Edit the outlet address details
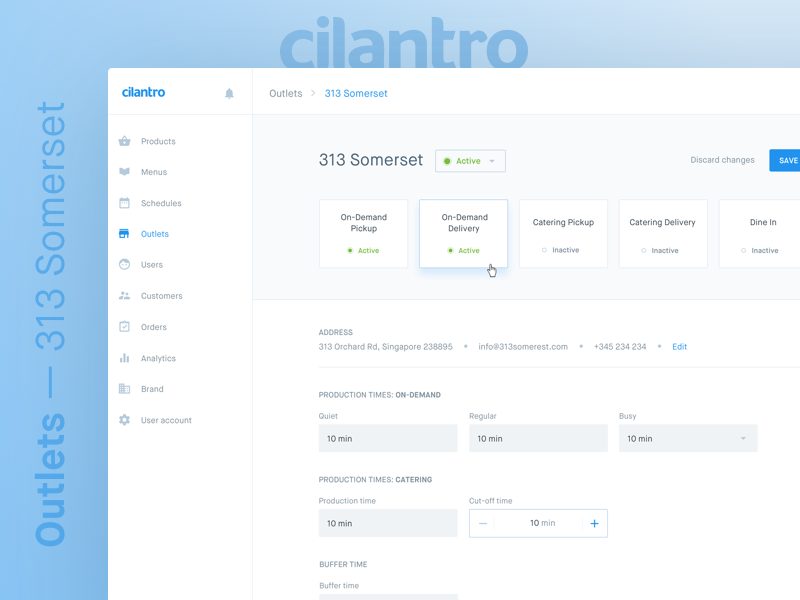The width and height of the screenshot is (800, 600). pyautogui.click(x=680, y=346)
